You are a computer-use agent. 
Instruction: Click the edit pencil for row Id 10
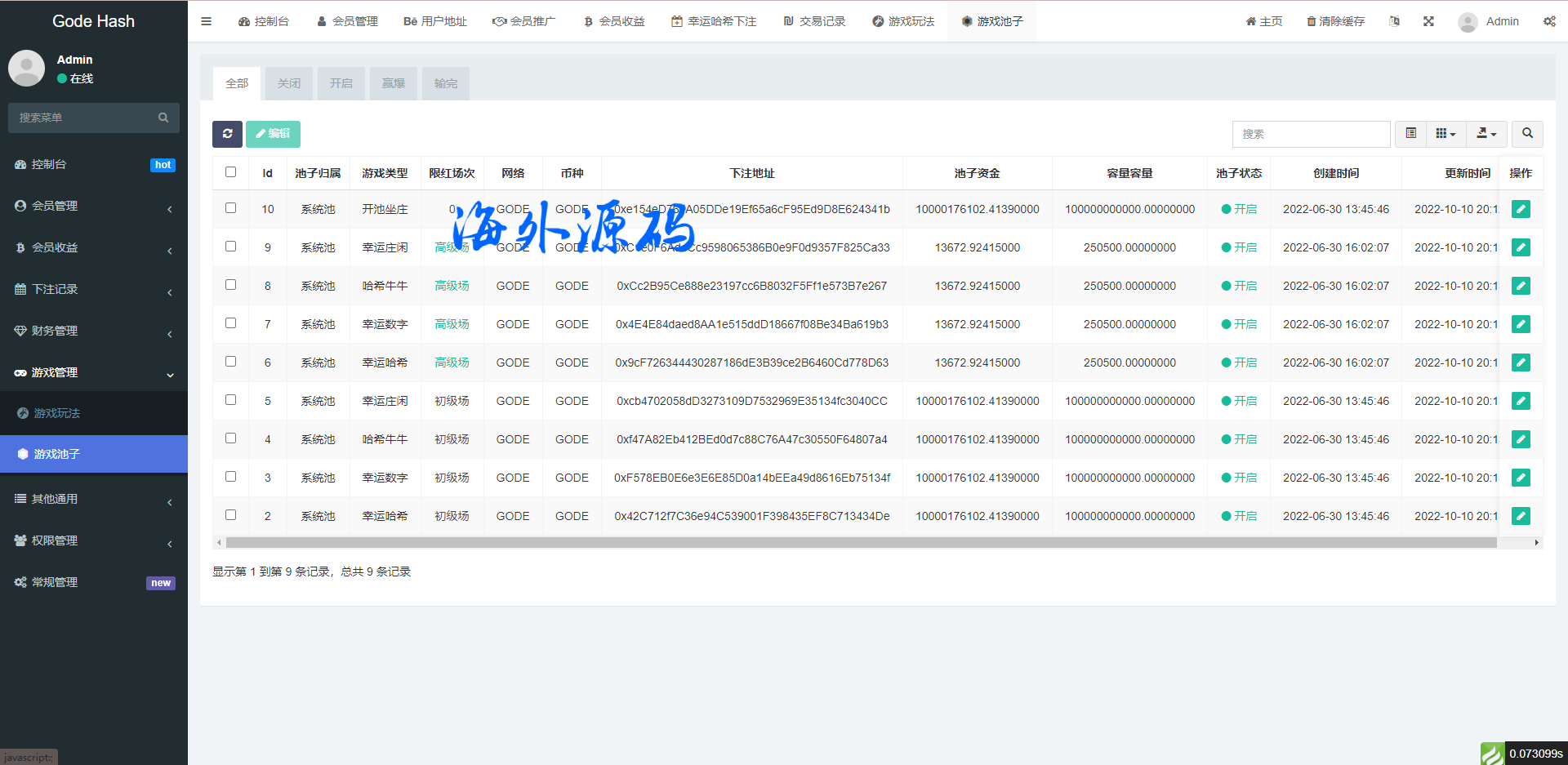tap(1520, 209)
